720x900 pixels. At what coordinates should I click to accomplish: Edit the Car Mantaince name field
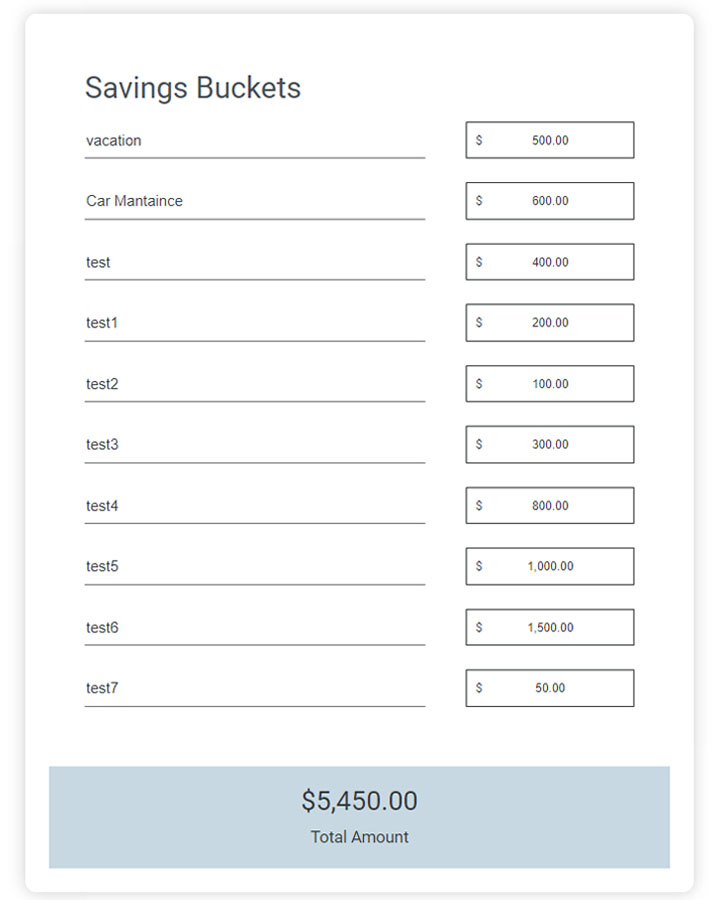coord(254,201)
